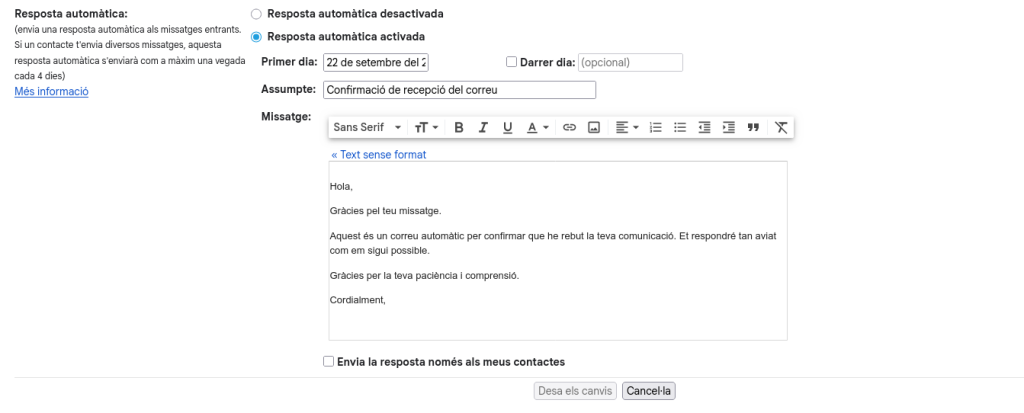The image size is (1024, 413).
Task: Create a bulleted list
Action: tap(680, 128)
